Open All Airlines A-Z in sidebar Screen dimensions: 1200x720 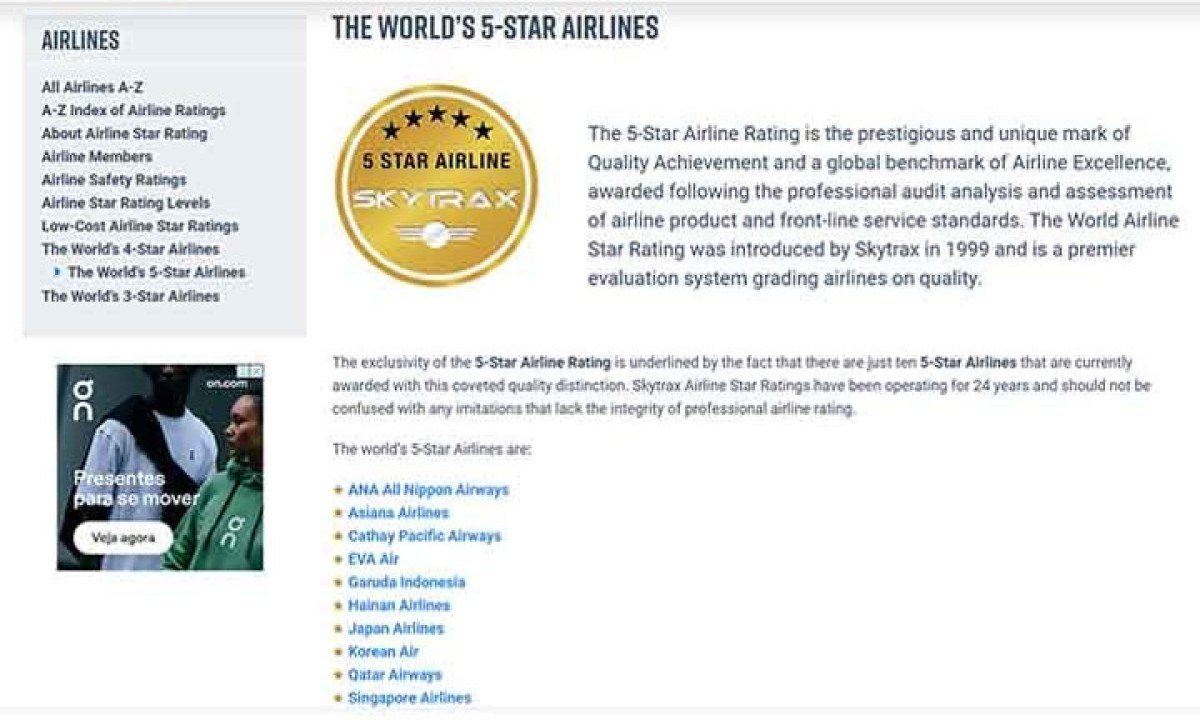tap(92, 88)
